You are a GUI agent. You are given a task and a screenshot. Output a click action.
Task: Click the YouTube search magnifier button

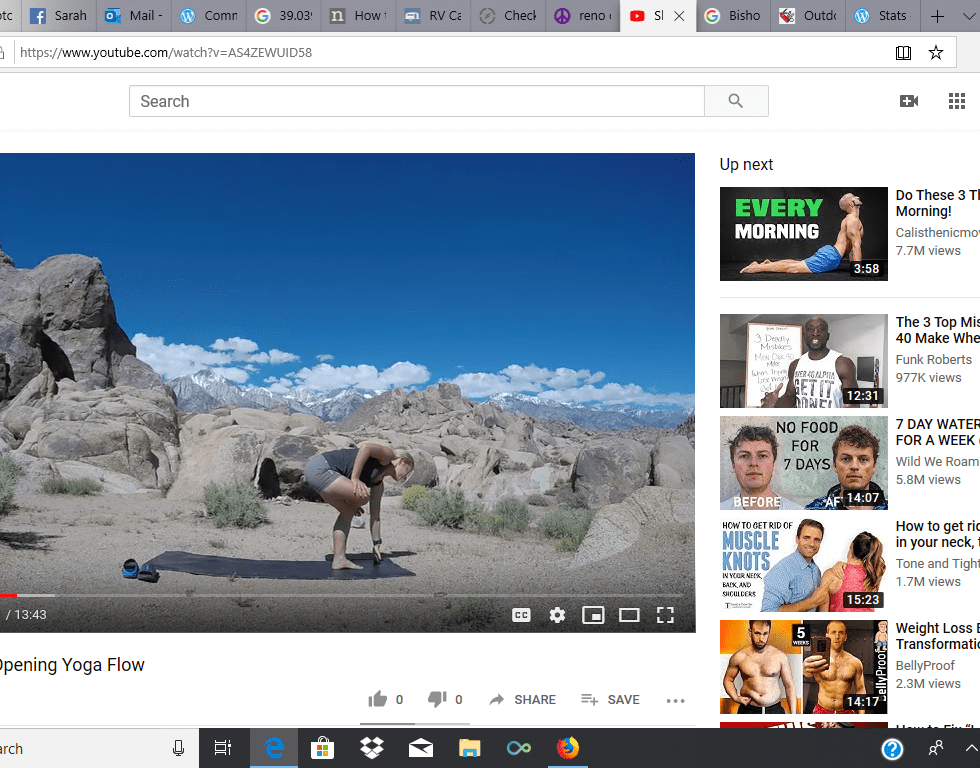[x=736, y=101]
